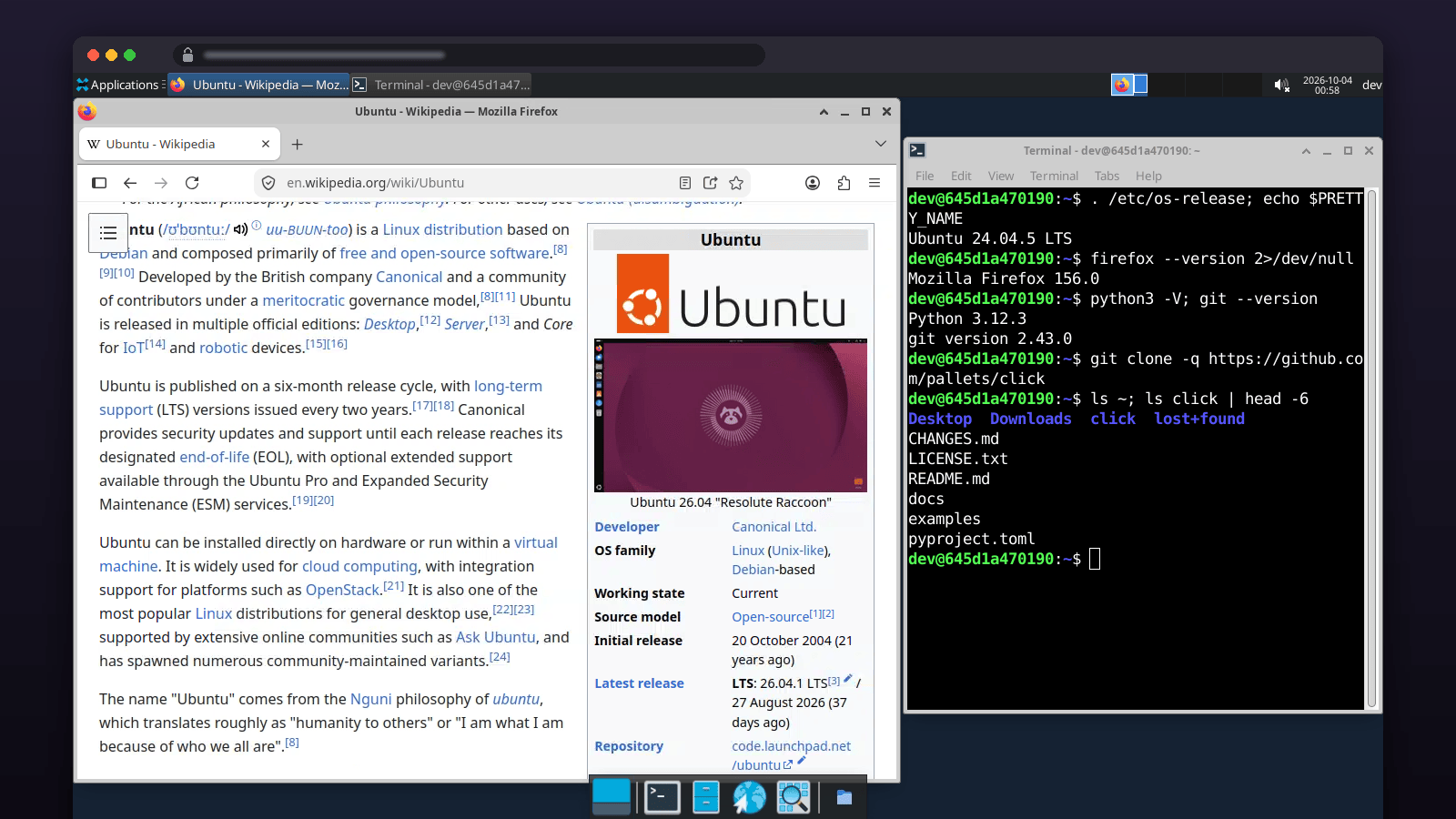Go back using Firefox back arrow
The width and height of the screenshot is (1456, 819).
(130, 183)
